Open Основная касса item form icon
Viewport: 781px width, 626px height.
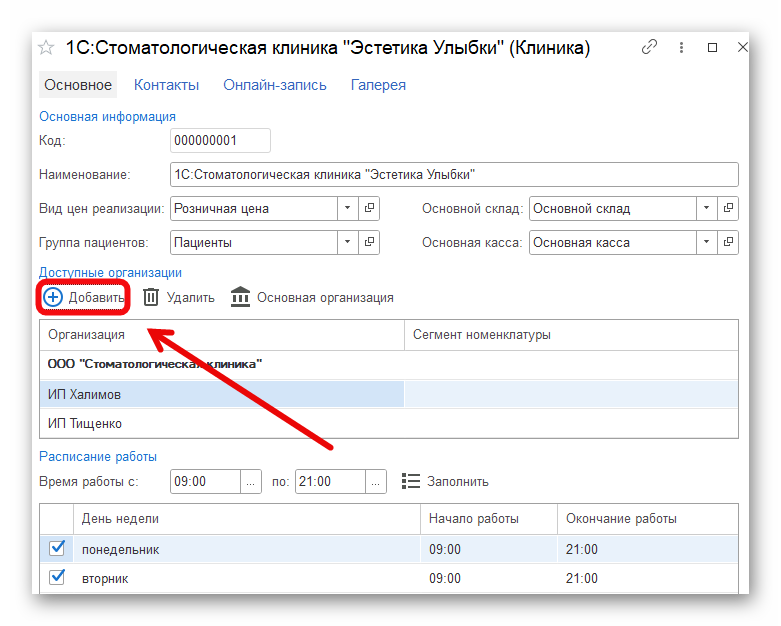click(x=728, y=242)
